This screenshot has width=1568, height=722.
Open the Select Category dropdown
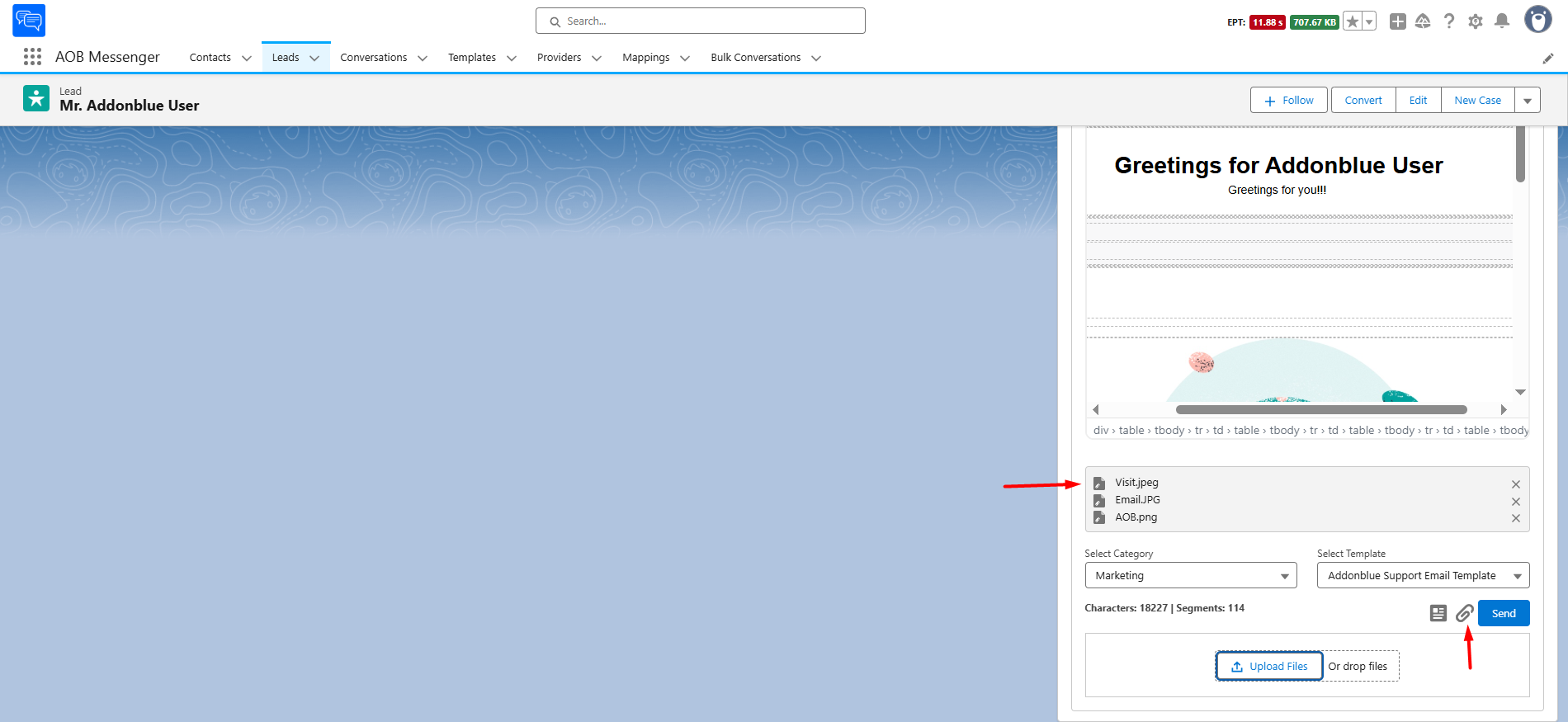tap(1191, 575)
